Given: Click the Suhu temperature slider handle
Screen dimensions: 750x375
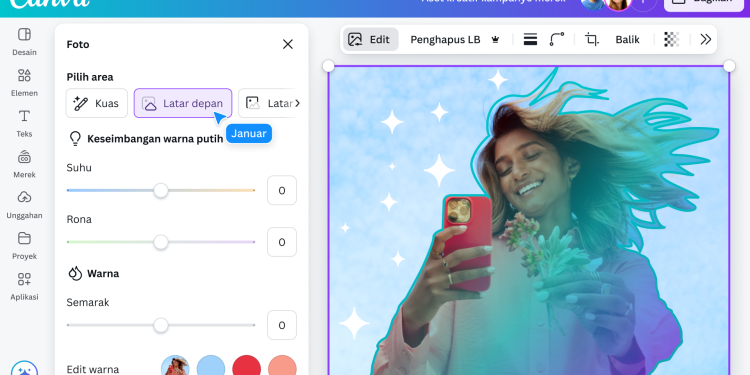Looking at the screenshot, I should click(161, 190).
